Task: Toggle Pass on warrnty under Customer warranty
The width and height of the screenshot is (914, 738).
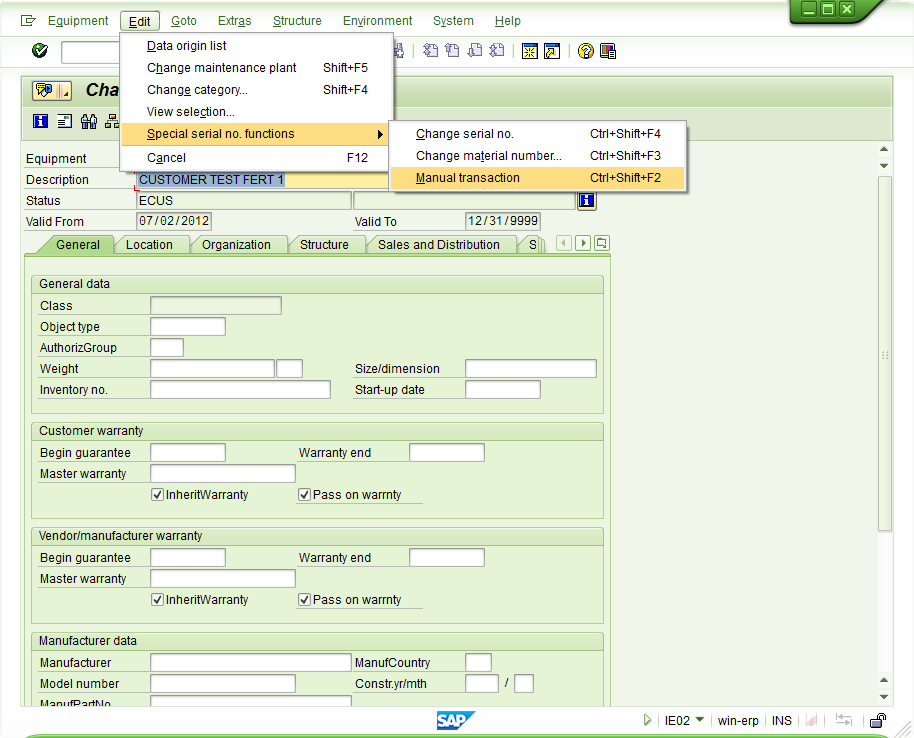Action: click(304, 495)
